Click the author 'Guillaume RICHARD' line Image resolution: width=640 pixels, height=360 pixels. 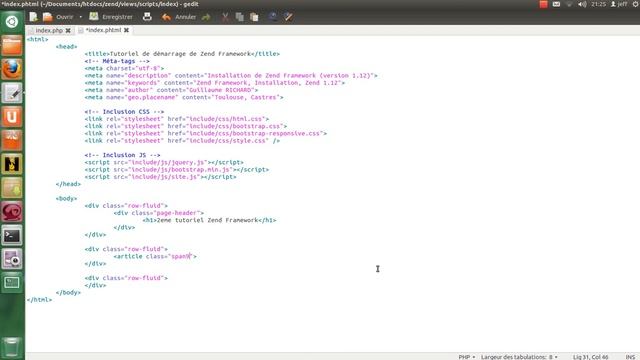pyautogui.click(x=171, y=90)
